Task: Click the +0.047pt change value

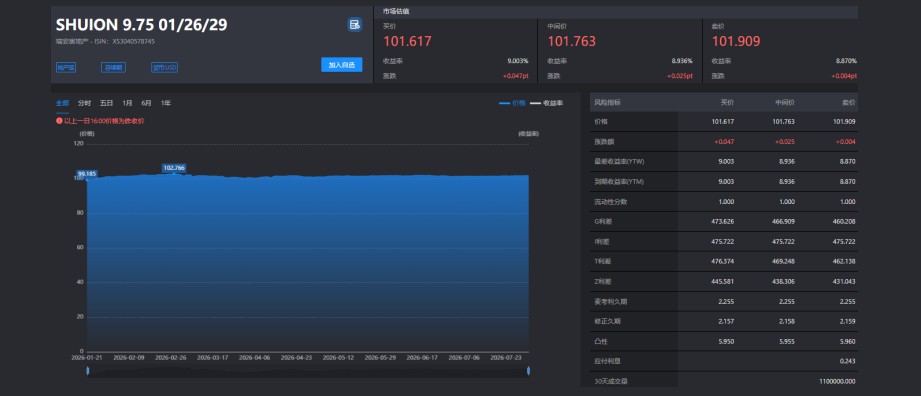Action: pyautogui.click(x=515, y=76)
